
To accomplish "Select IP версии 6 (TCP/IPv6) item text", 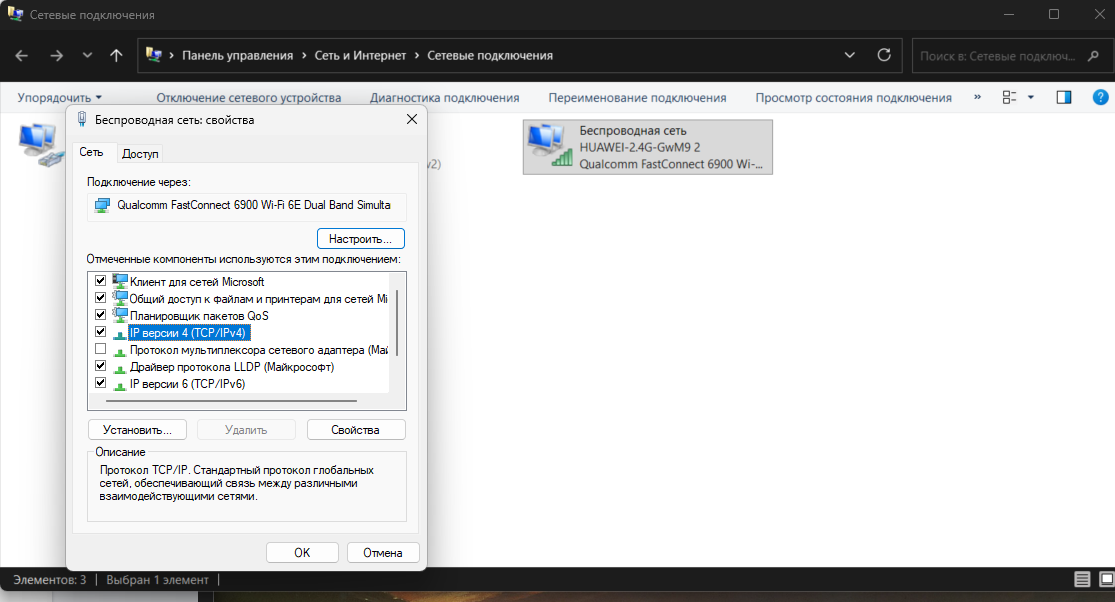I will pyautogui.click(x=188, y=384).
